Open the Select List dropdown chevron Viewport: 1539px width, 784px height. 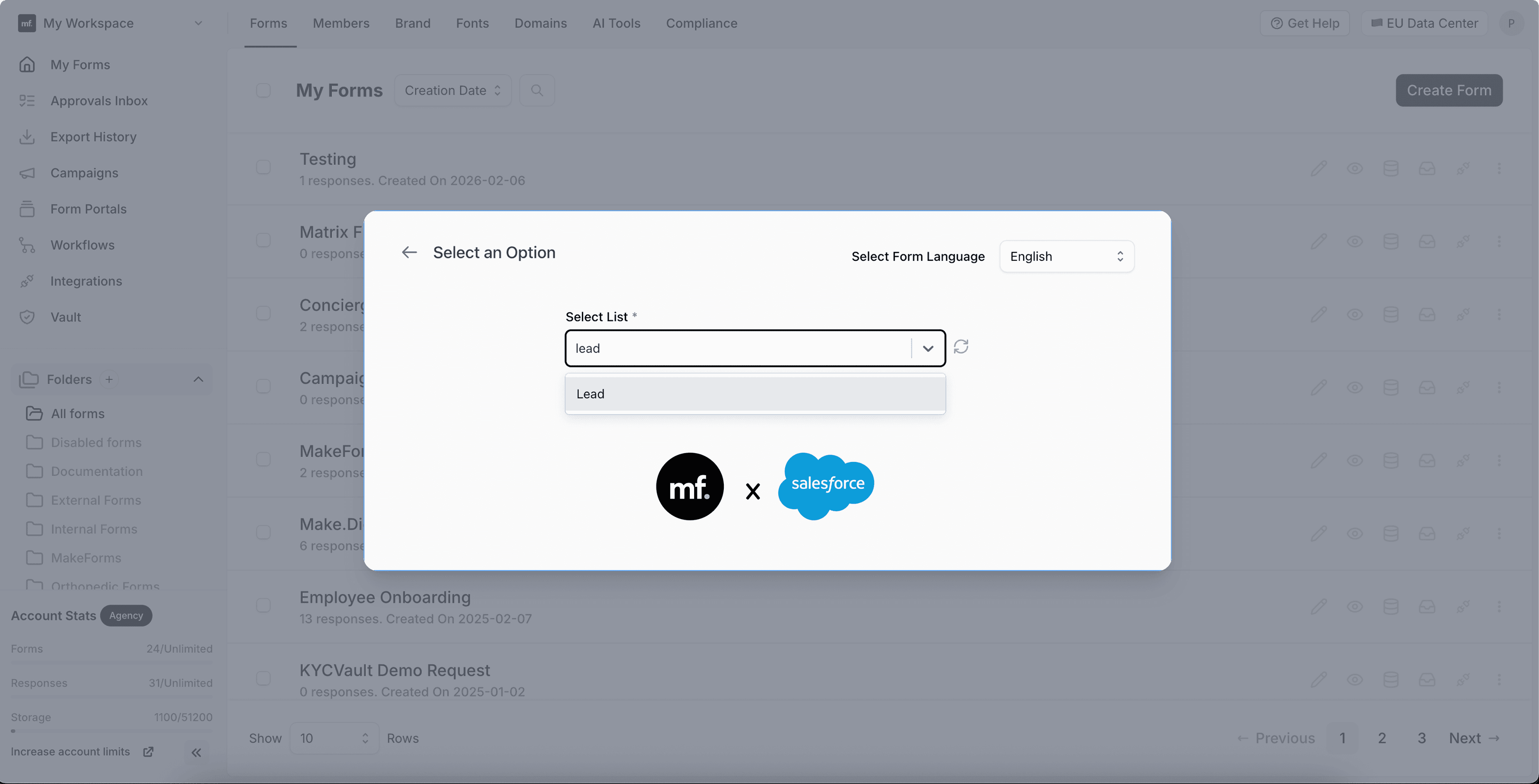point(928,348)
